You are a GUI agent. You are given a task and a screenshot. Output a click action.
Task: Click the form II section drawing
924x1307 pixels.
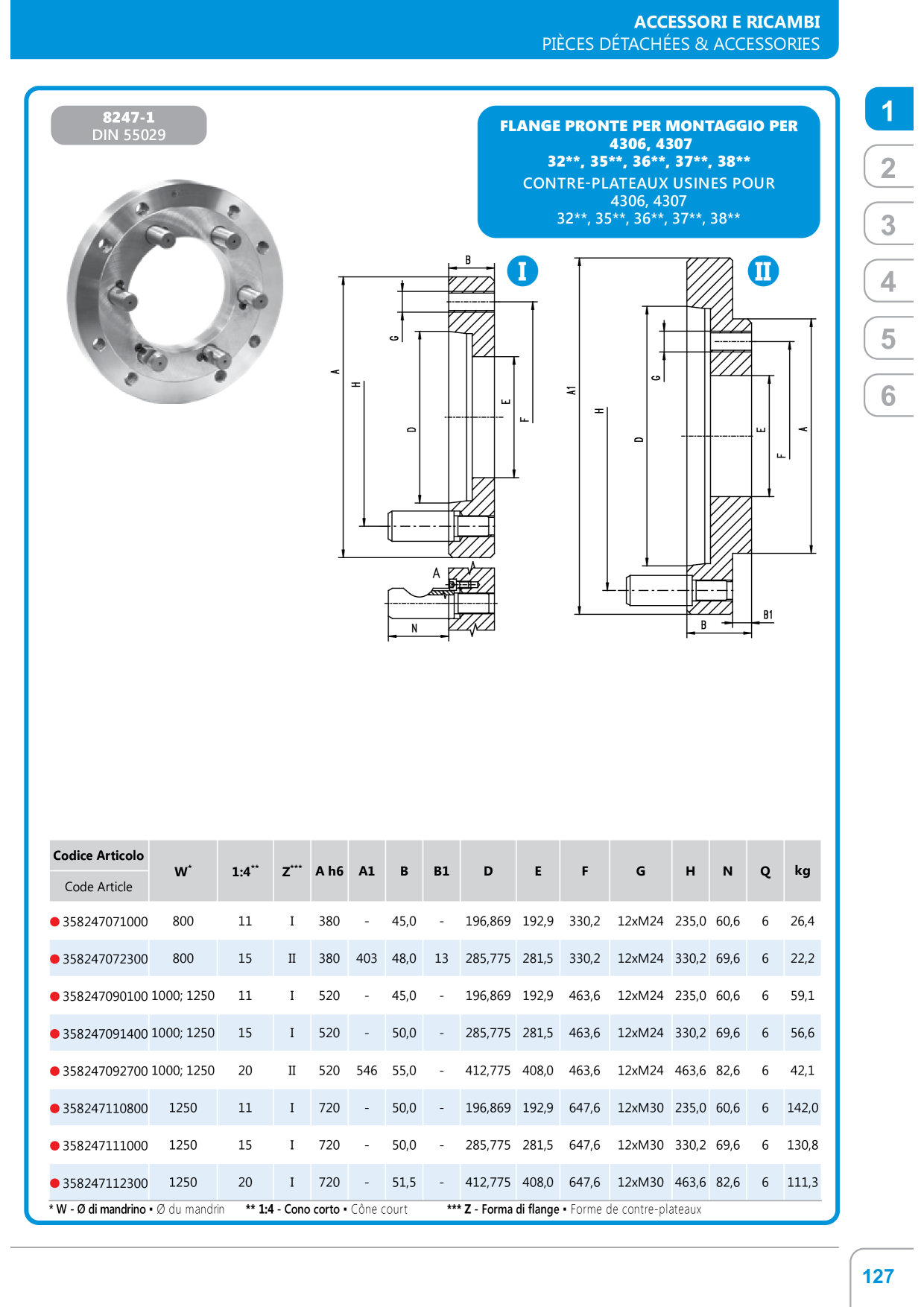point(693,447)
